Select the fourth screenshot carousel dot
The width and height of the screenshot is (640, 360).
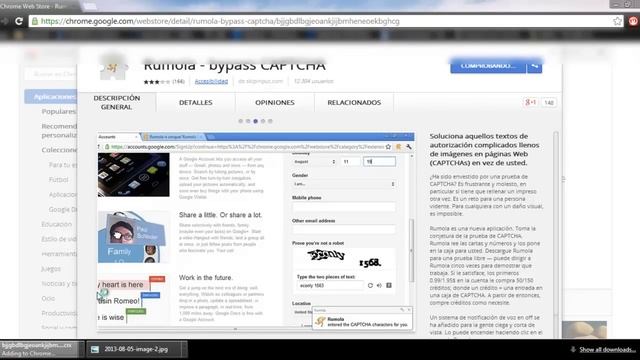pyautogui.click(x=263, y=121)
